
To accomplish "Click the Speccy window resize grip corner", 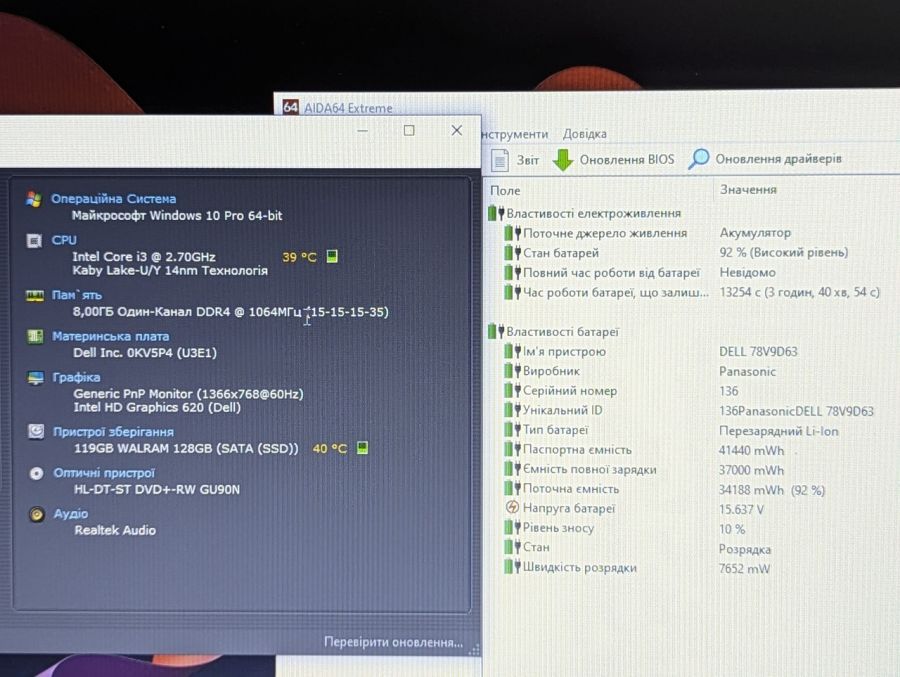I will [474, 649].
